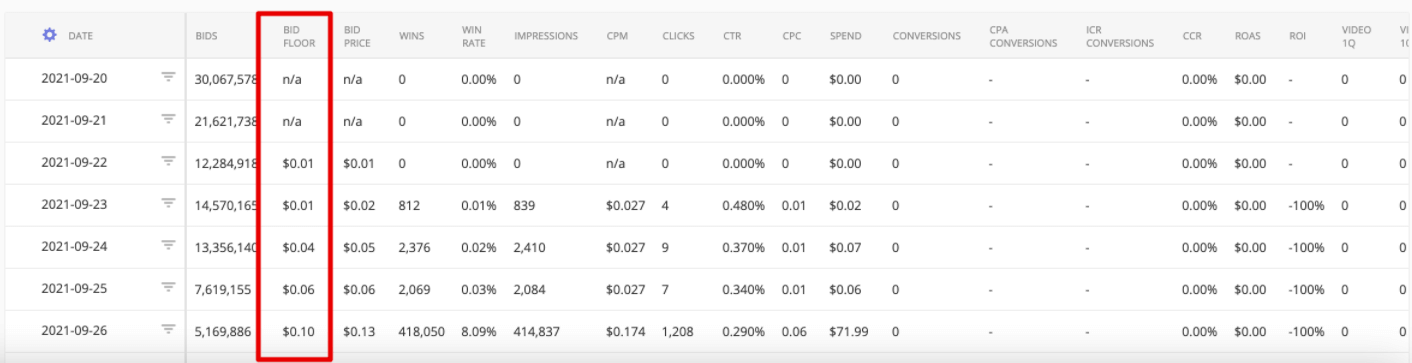Sort by the ROAS column header
Screen dimensions: 1412x363
click(1248, 36)
